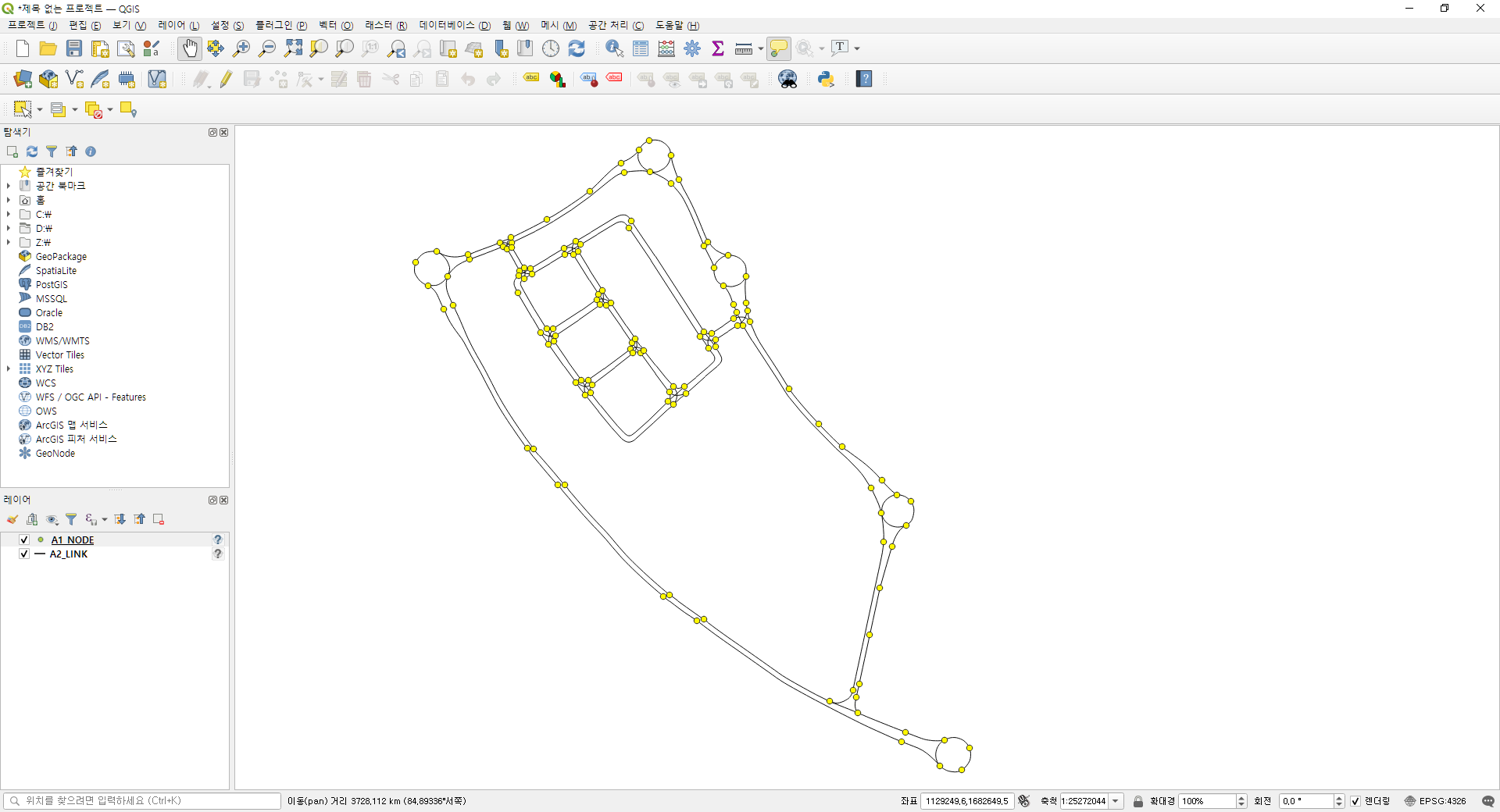Click the Zoom Out magnifier tool
The height and width of the screenshot is (812, 1500).
click(267, 48)
